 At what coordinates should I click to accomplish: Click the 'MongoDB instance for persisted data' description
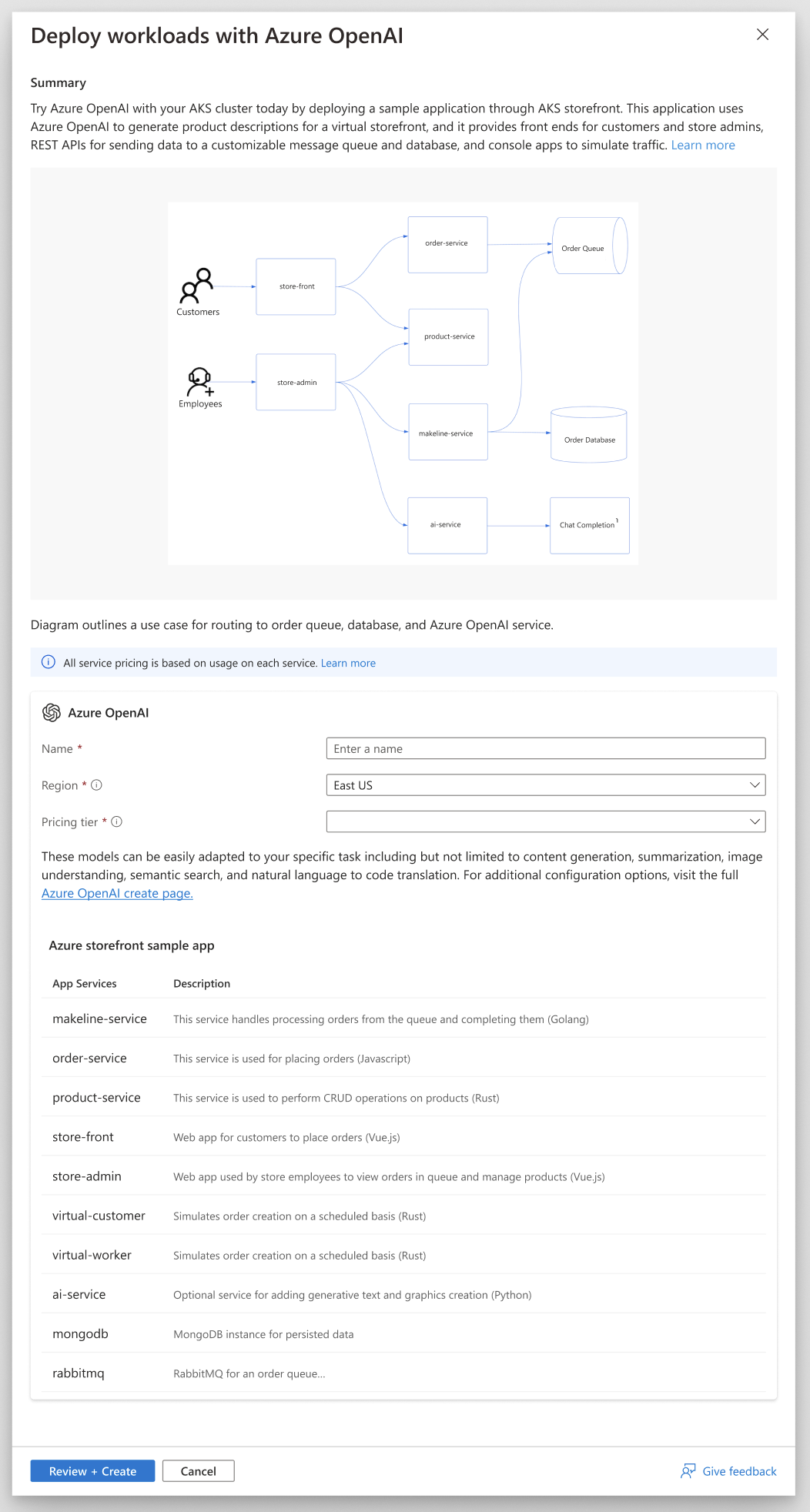[263, 1334]
